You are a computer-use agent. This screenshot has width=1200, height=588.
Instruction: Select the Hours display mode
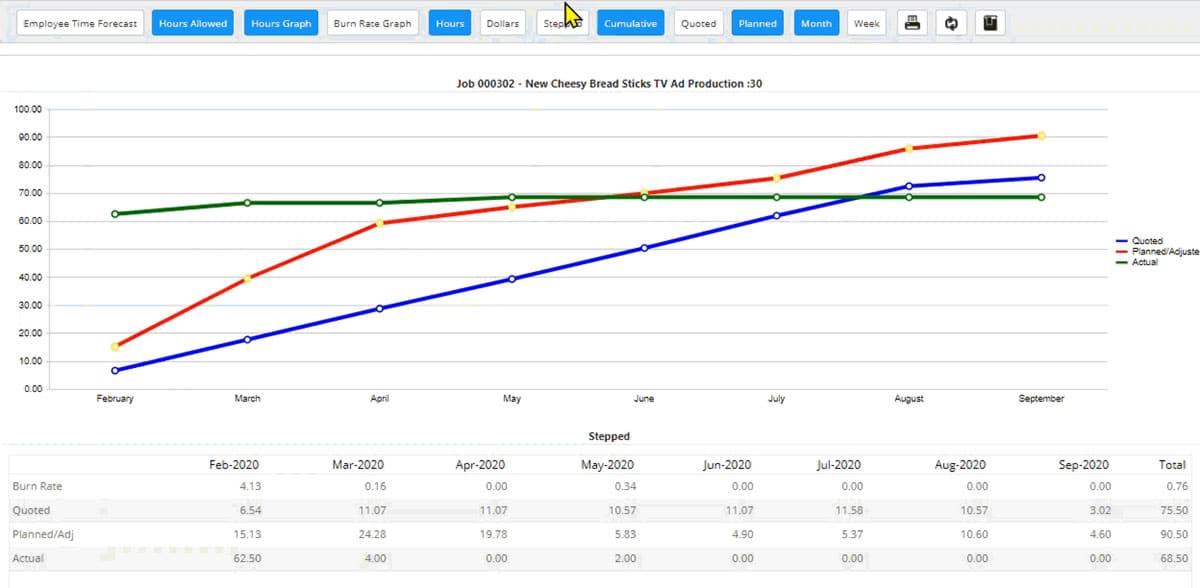(449, 22)
